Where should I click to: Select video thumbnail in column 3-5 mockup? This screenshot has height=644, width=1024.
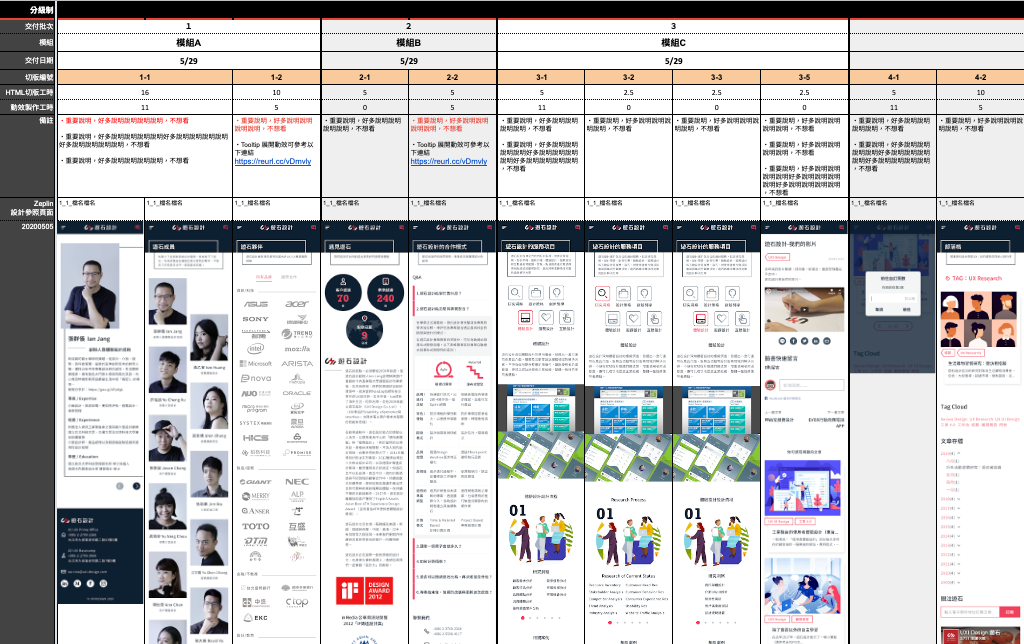(x=803, y=311)
